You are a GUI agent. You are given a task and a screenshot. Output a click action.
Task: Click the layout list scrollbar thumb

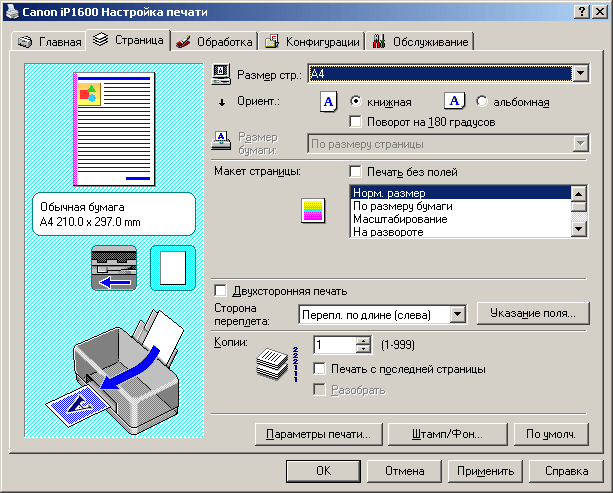pos(579,206)
